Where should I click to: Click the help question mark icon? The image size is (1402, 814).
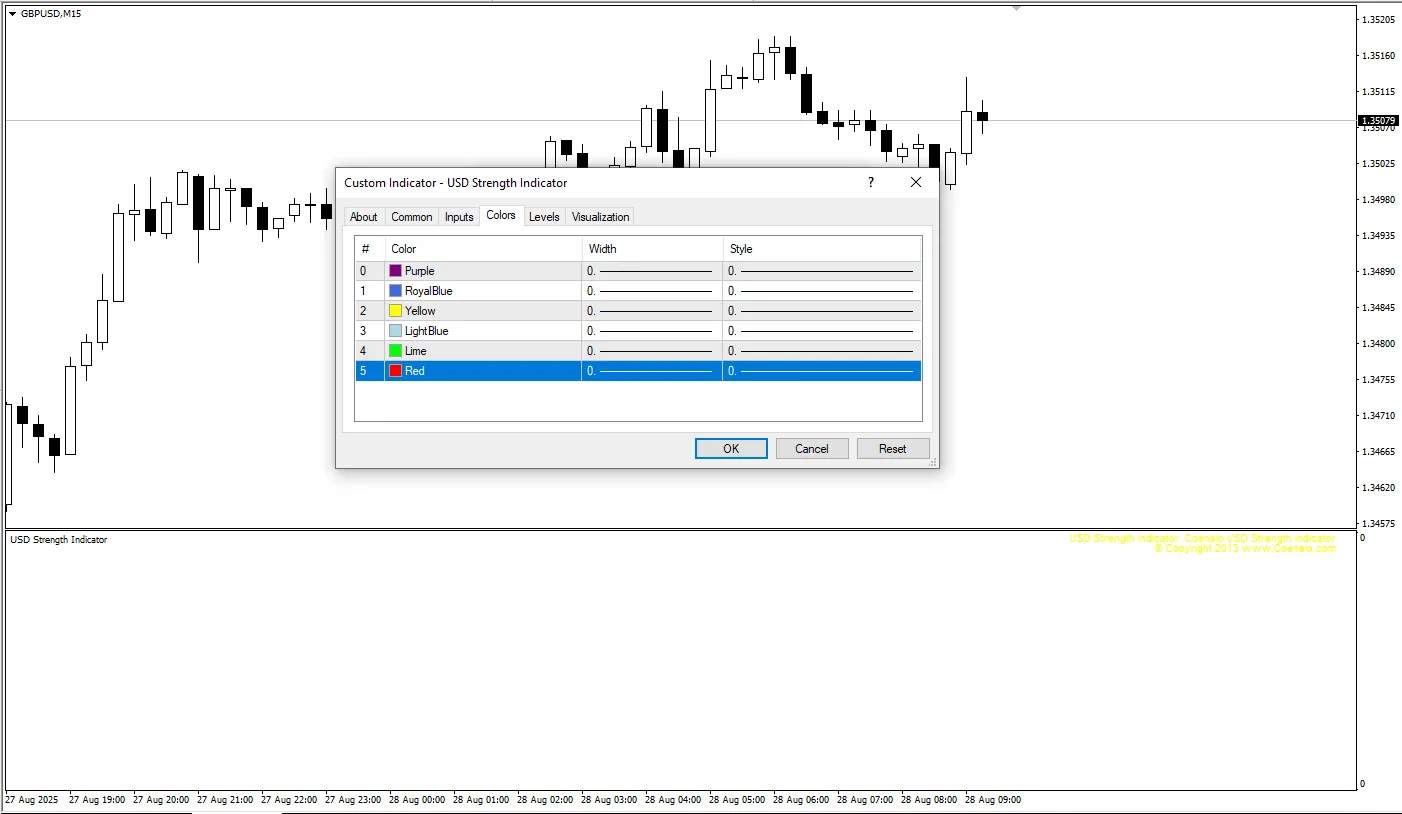coord(870,183)
